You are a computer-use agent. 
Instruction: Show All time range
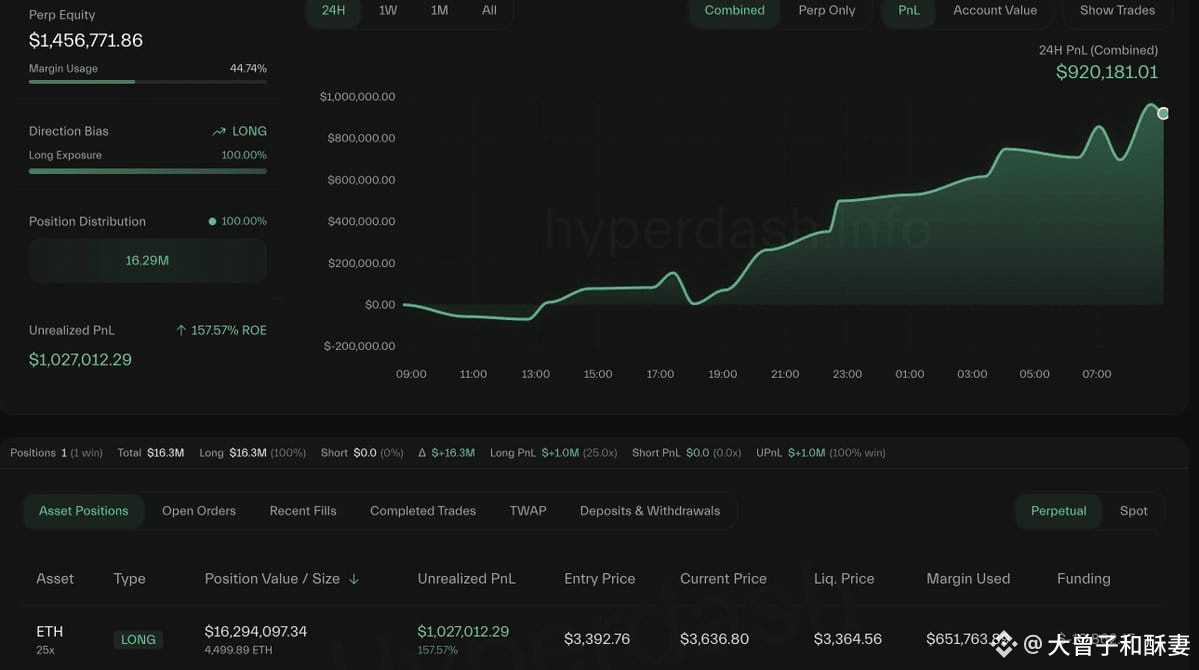tap(489, 11)
